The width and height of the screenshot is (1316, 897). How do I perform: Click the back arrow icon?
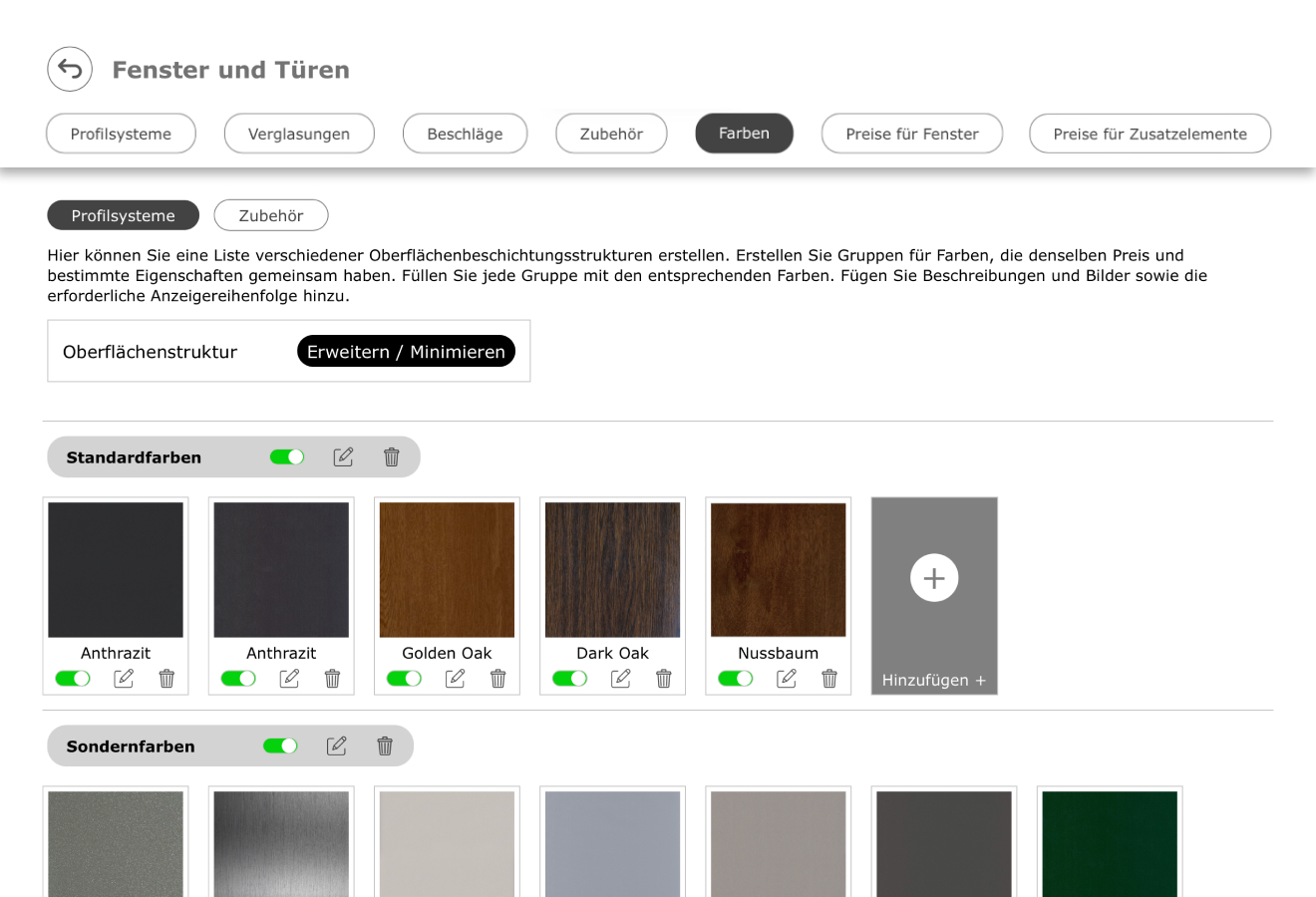coord(70,69)
